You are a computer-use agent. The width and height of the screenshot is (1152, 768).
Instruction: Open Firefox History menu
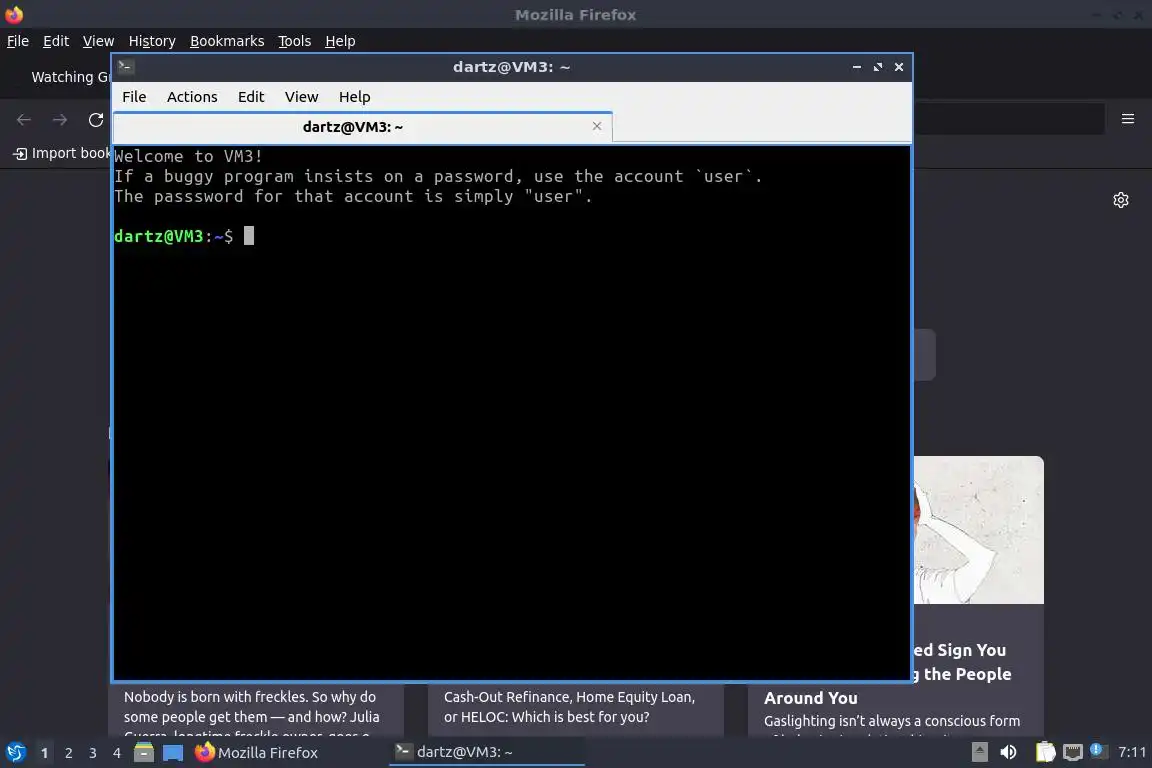tap(152, 41)
